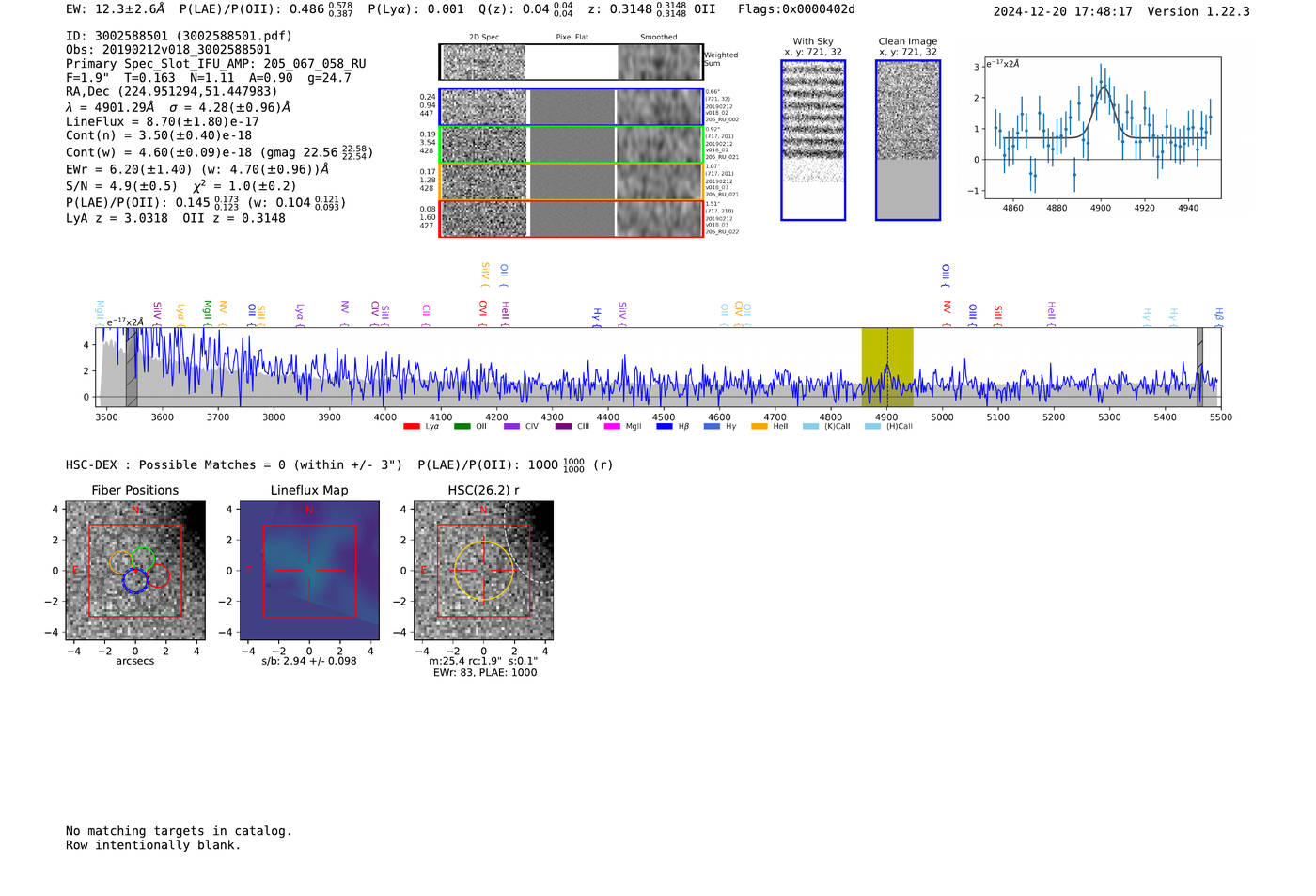Click the 'EWr: 83, PLAE: 1000' caption
The width and height of the screenshot is (1316, 896).
485,673
